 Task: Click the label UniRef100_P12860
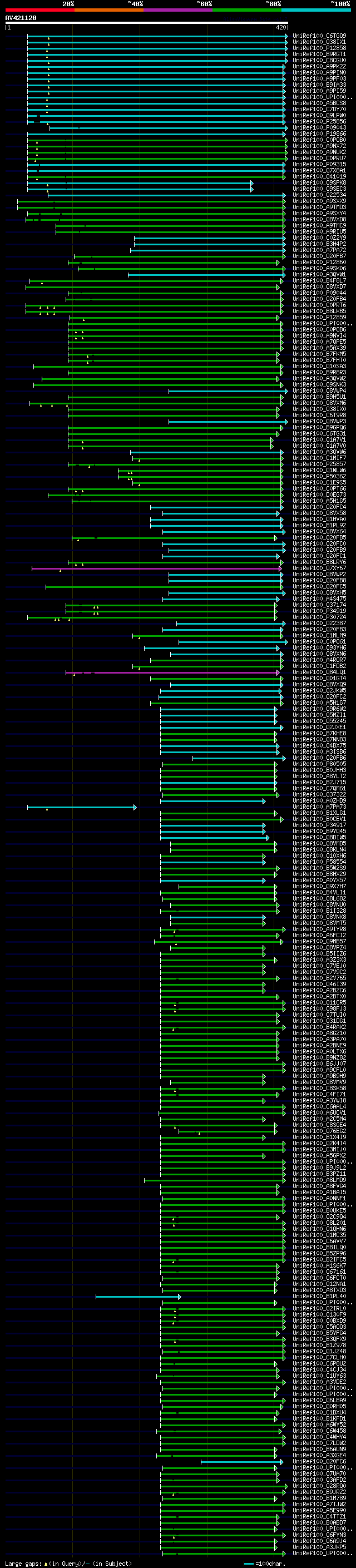pyautogui.click(x=319, y=263)
